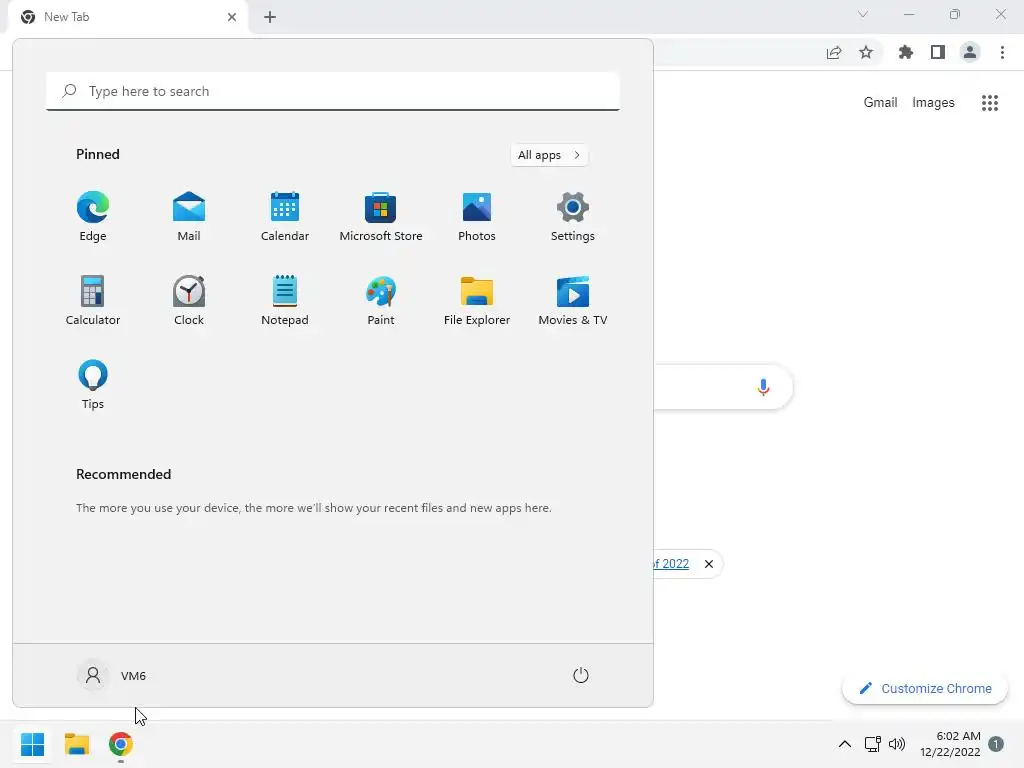Open Chrome Extensions puzzle icon
Viewport: 1024px width, 768px height.
[x=906, y=52]
